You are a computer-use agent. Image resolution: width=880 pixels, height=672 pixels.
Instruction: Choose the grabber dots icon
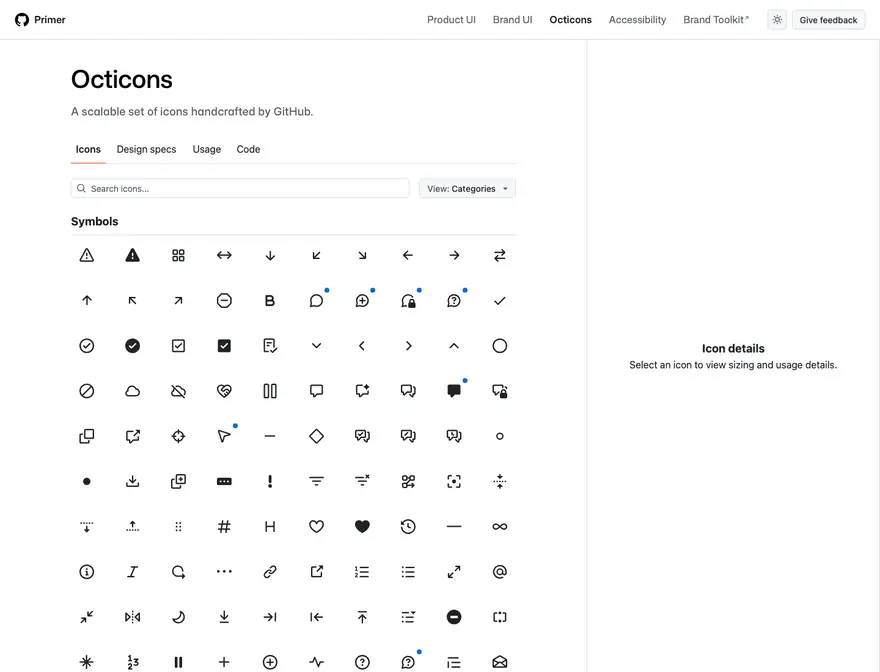tap(178, 527)
